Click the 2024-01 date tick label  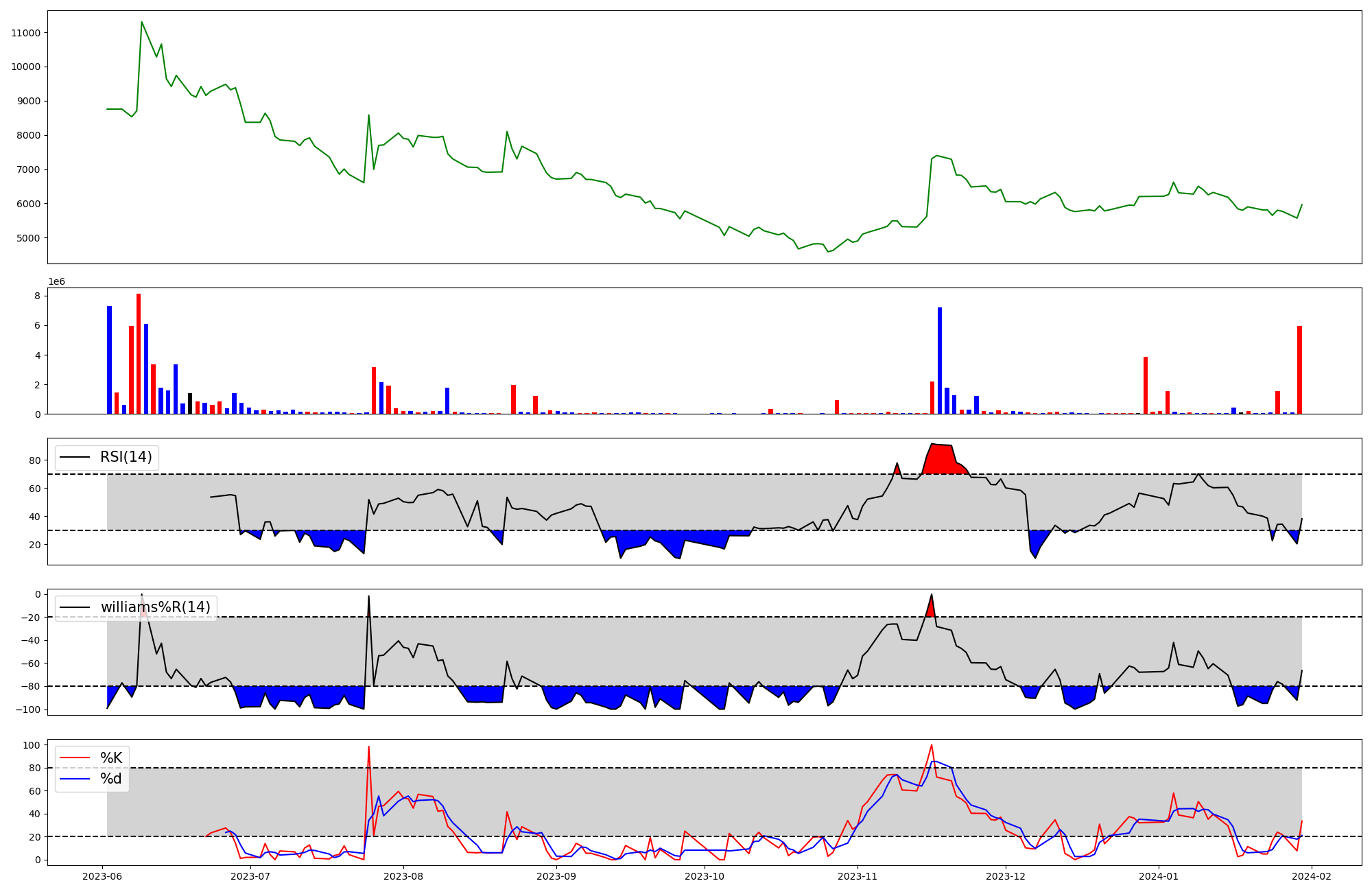pyautogui.click(x=1159, y=876)
